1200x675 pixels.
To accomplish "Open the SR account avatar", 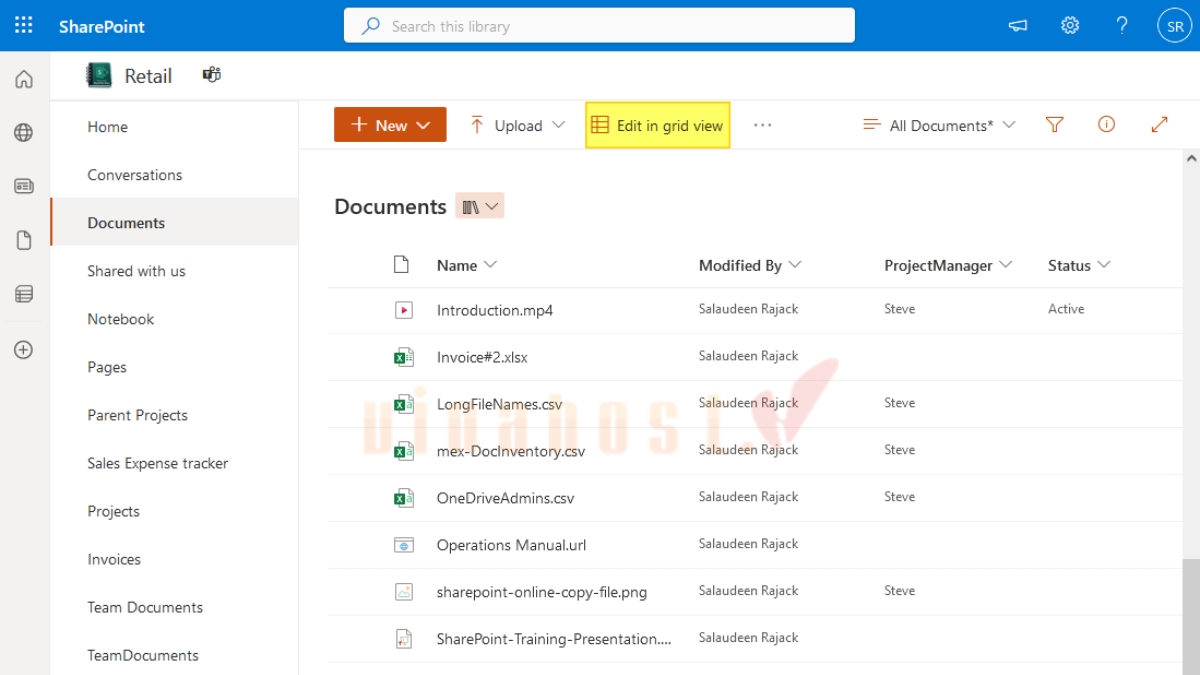I will (1174, 26).
